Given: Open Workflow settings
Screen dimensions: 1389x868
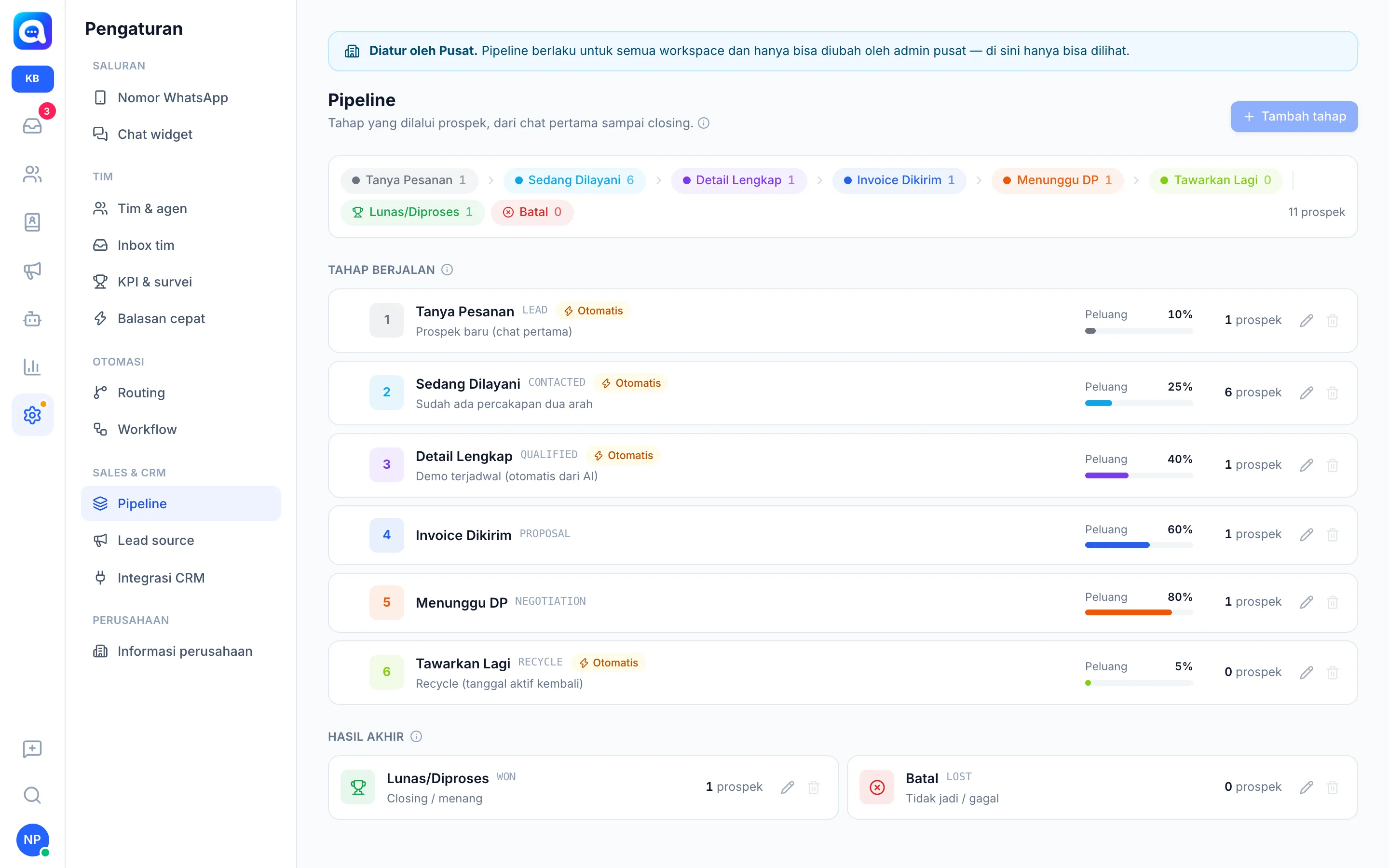Looking at the screenshot, I should click(x=181, y=429).
